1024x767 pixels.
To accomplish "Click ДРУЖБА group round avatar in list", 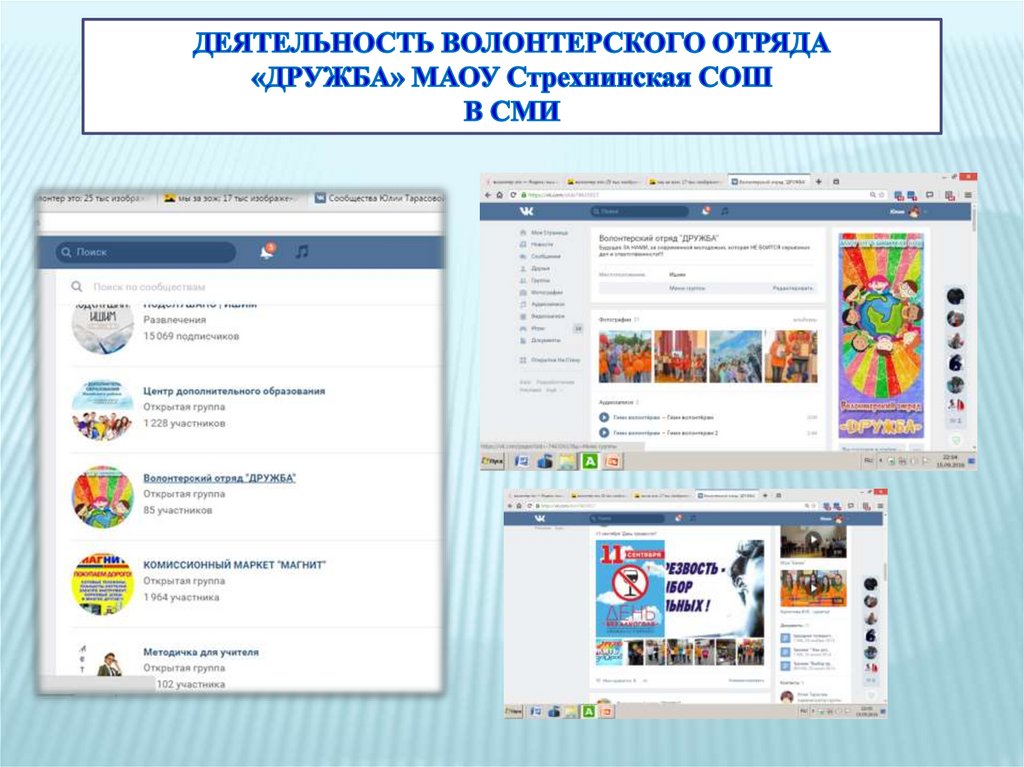I will pyautogui.click(x=102, y=496).
